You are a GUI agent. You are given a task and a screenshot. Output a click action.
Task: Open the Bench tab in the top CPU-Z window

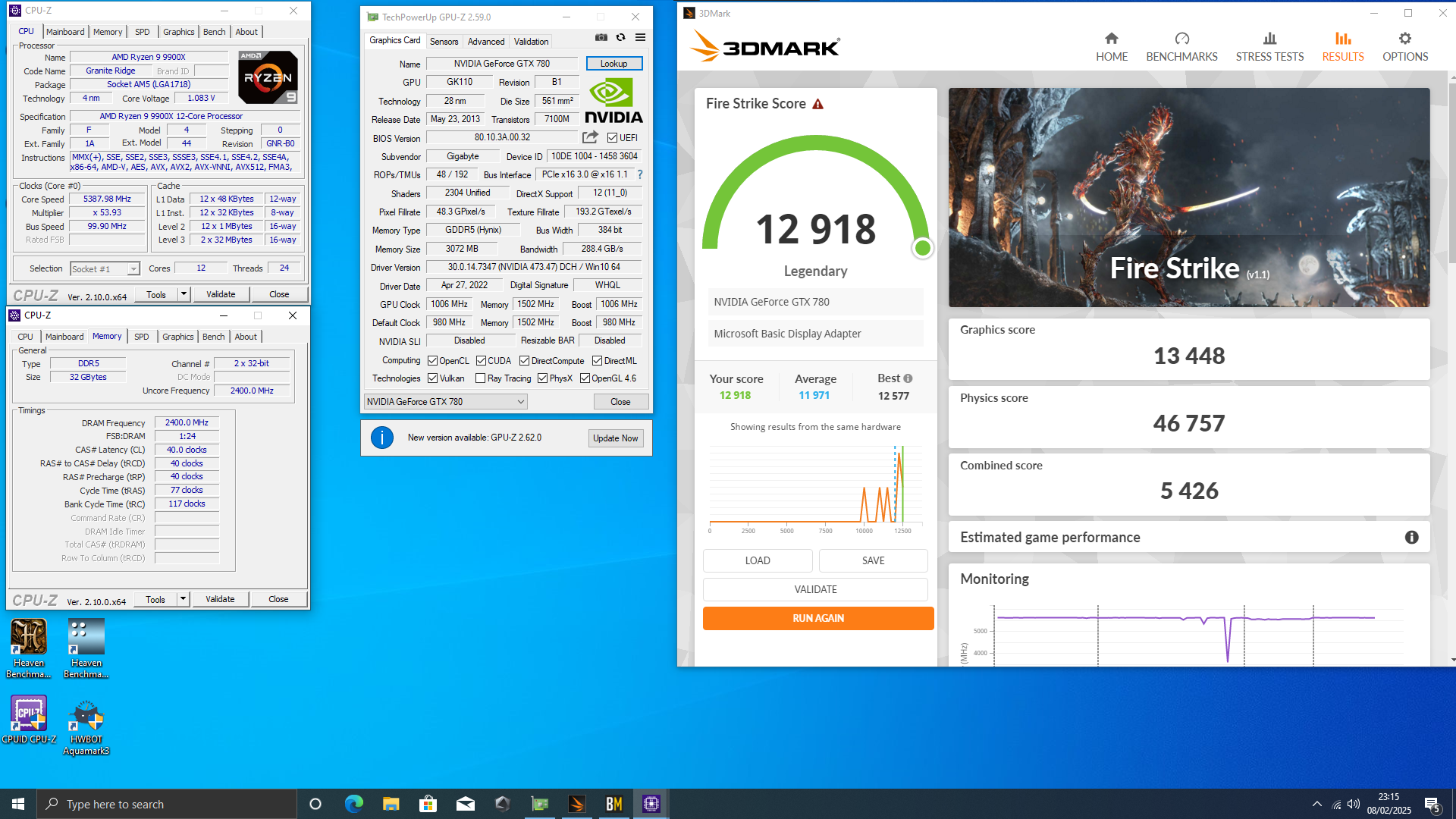click(x=215, y=32)
